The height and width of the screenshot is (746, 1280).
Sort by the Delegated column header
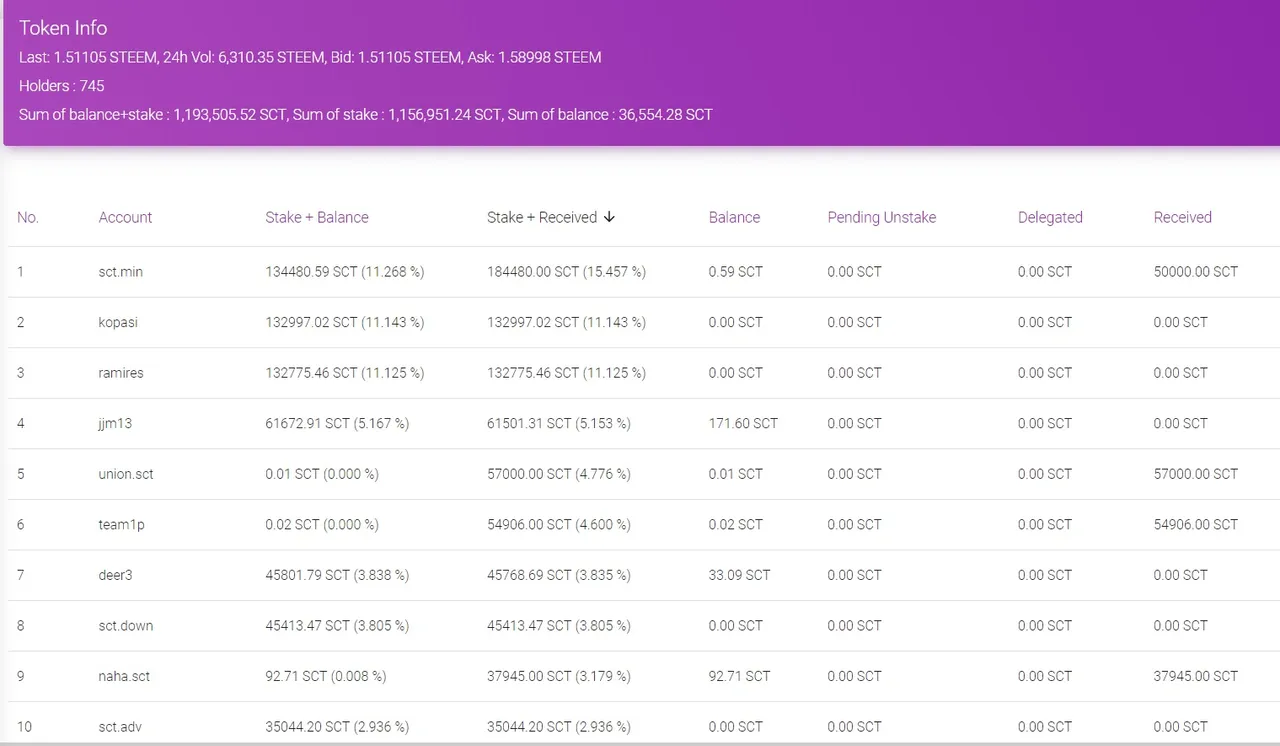(1050, 217)
